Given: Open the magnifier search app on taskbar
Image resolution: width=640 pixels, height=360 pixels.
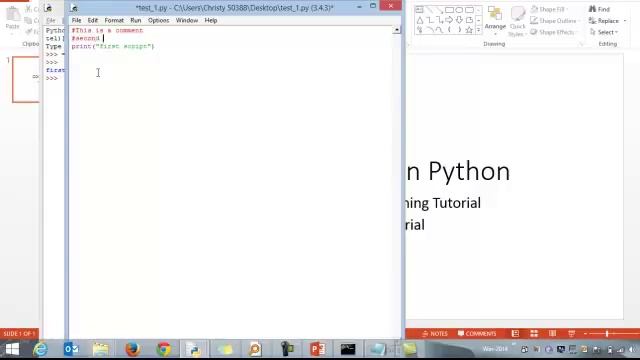Looking at the screenshot, I should pyautogui.click(x=256, y=349).
